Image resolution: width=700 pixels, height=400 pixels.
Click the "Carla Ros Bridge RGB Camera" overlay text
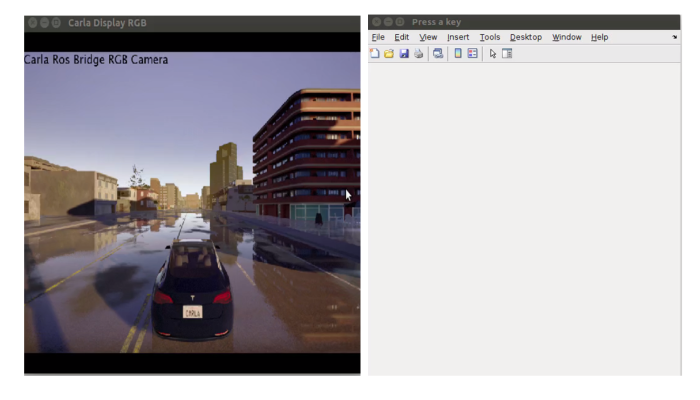[x=96, y=60]
